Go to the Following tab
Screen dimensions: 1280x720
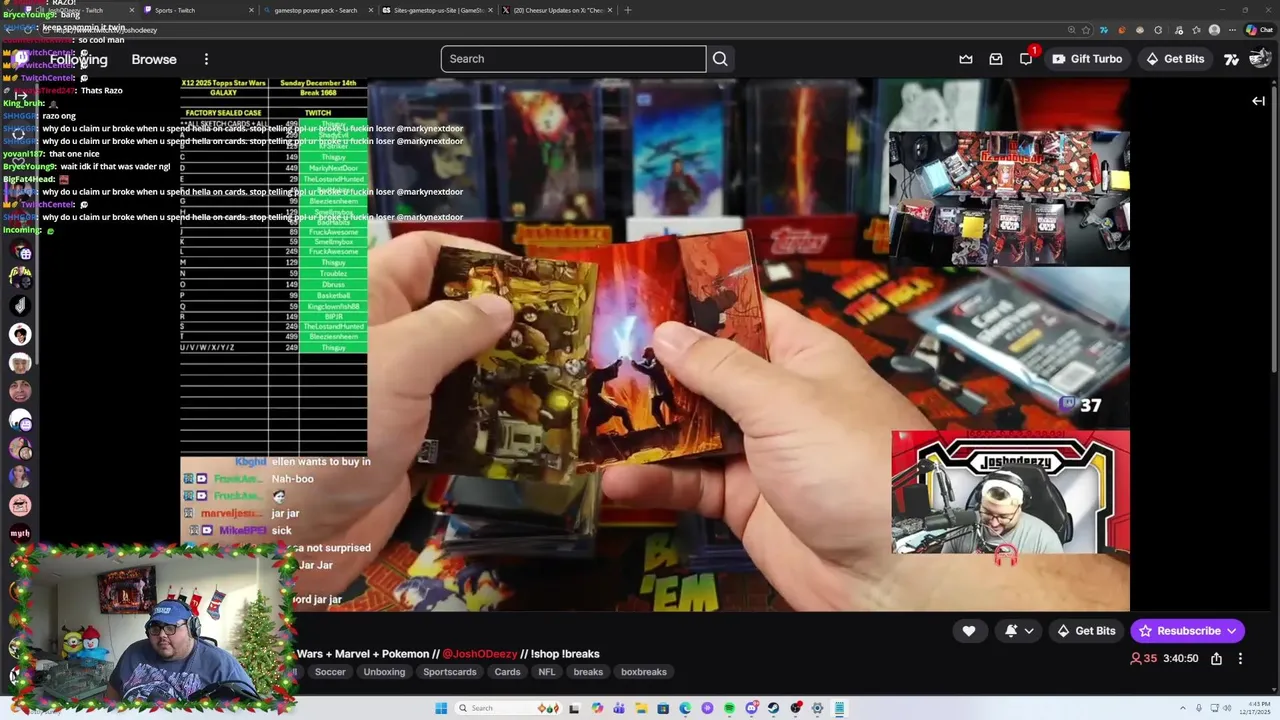point(78,59)
